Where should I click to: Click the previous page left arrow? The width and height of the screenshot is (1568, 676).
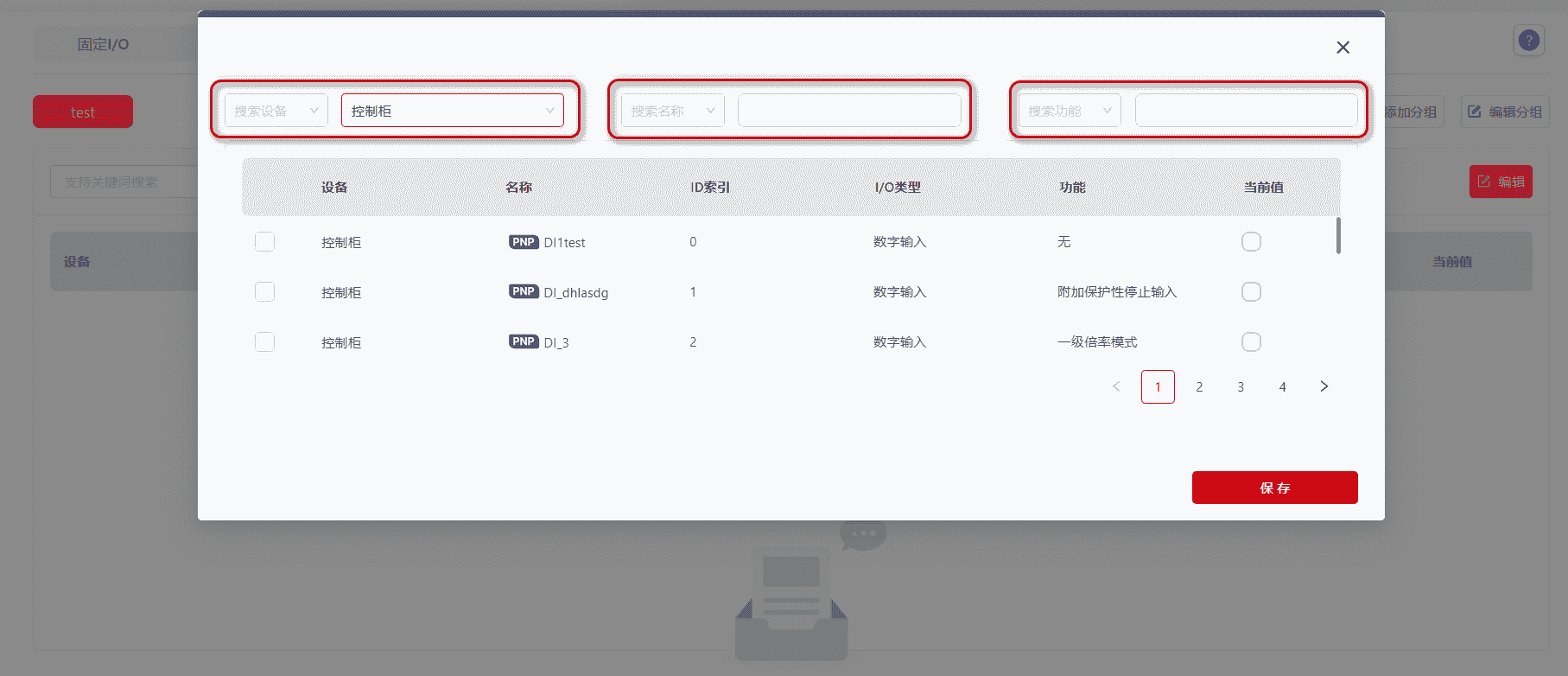(1116, 386)
